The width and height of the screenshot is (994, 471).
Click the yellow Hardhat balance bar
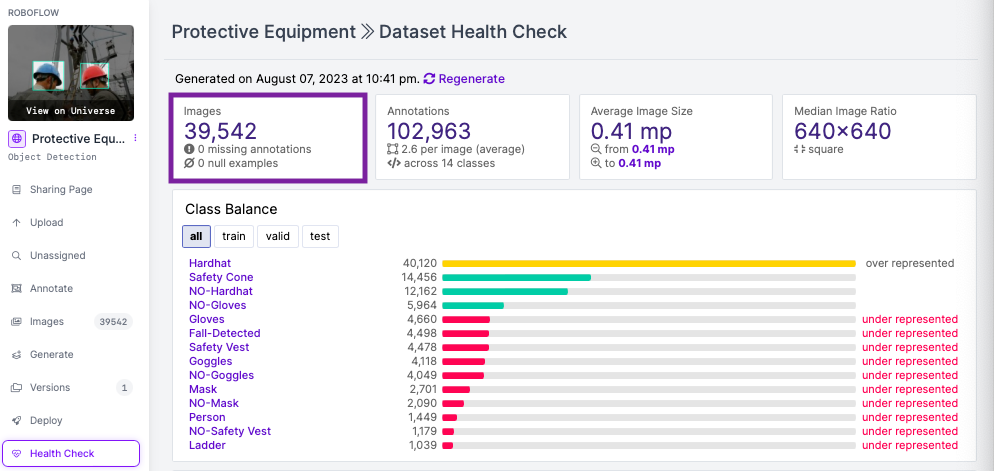click(649, 263)
